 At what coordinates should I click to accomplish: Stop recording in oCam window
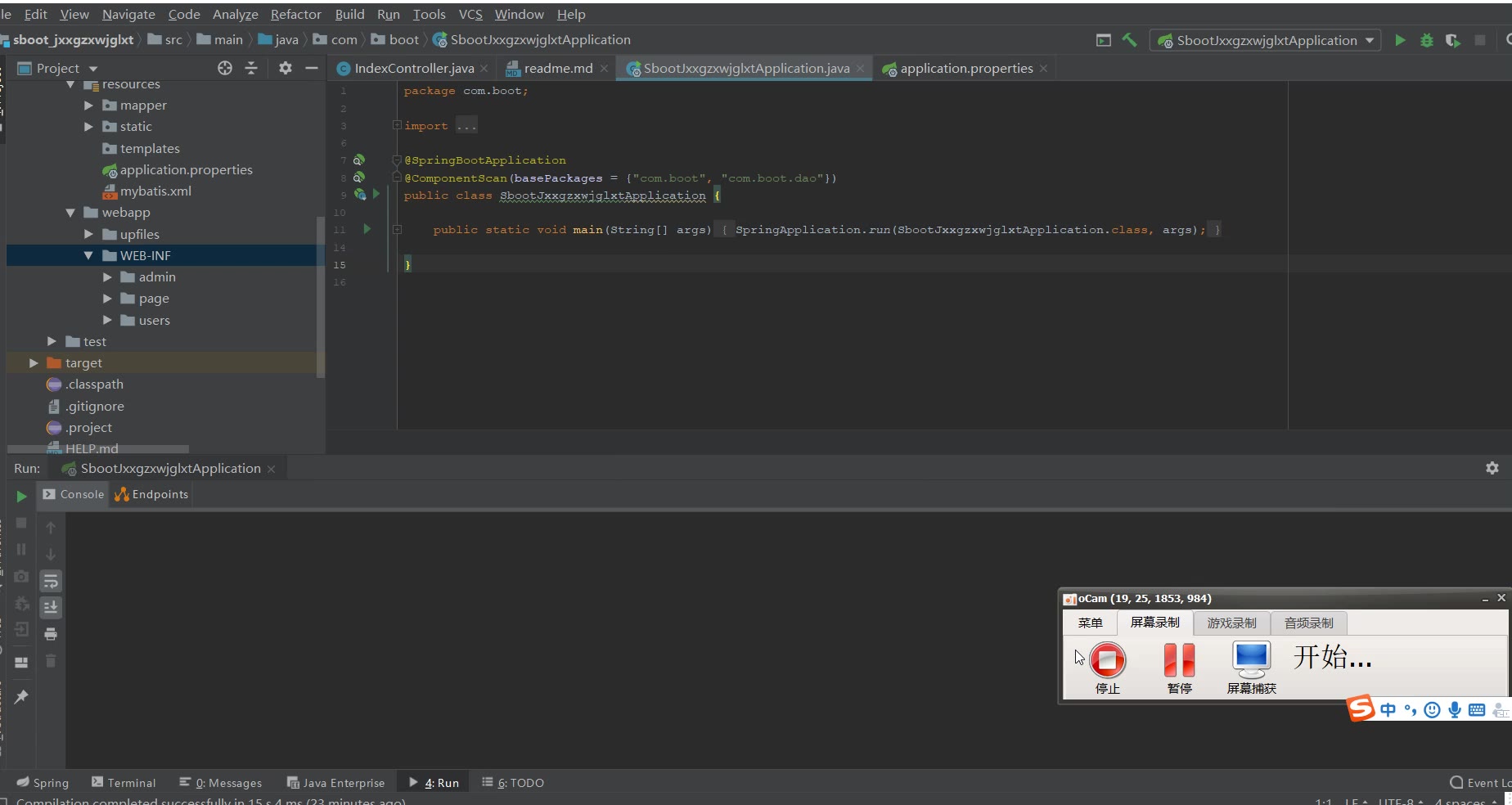coord(1108,660)
